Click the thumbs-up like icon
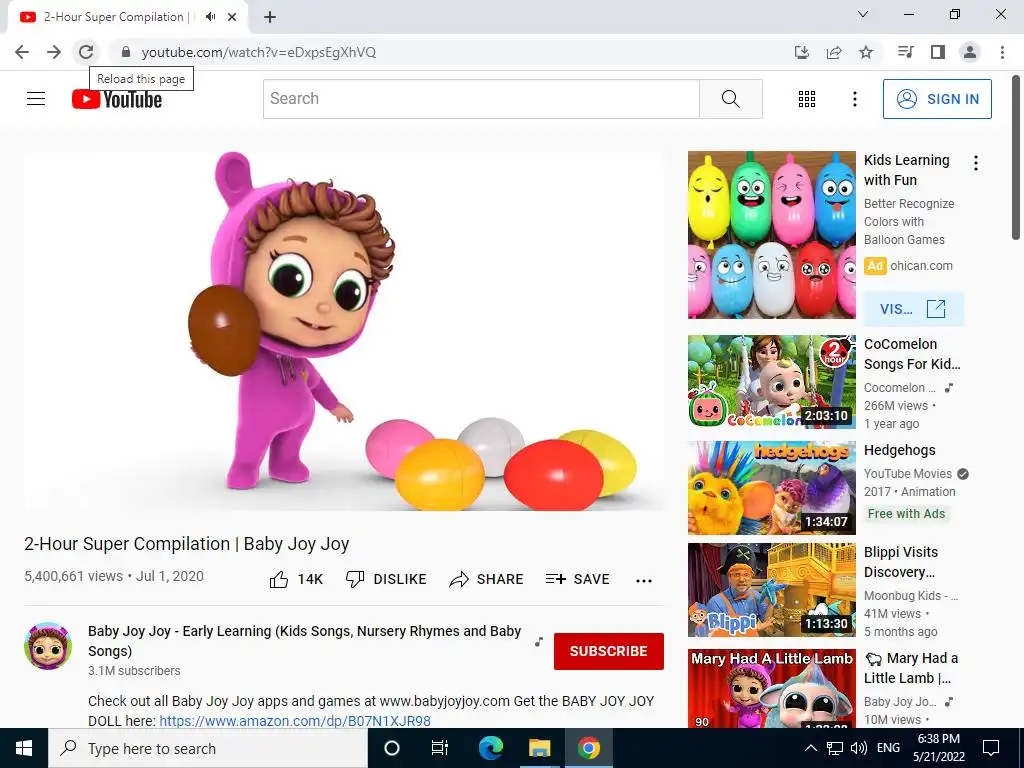 click(x=279, y=579)
